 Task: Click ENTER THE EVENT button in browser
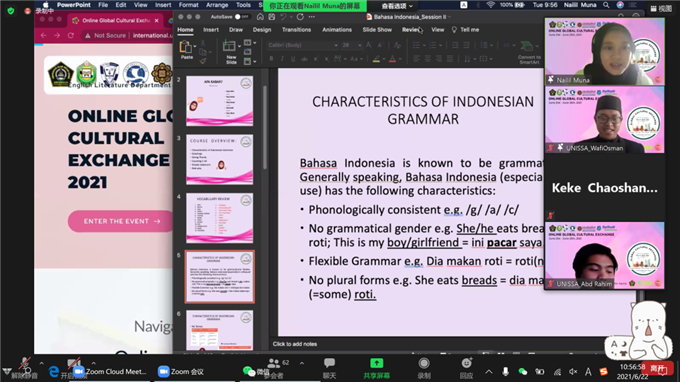point(121,221)
